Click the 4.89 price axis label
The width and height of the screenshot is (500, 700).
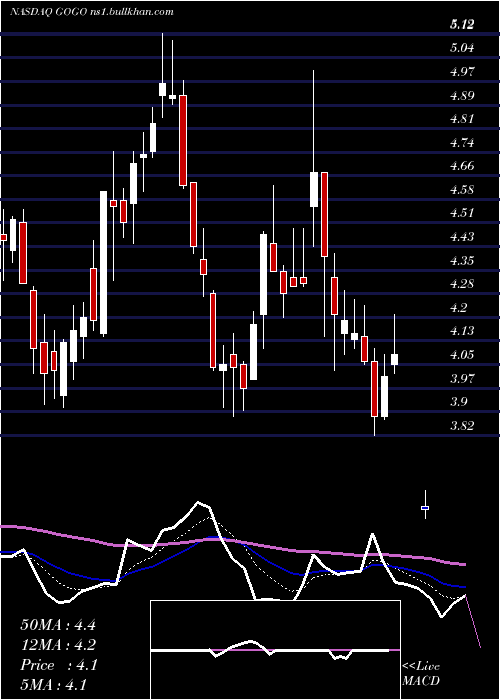(462, 96)
